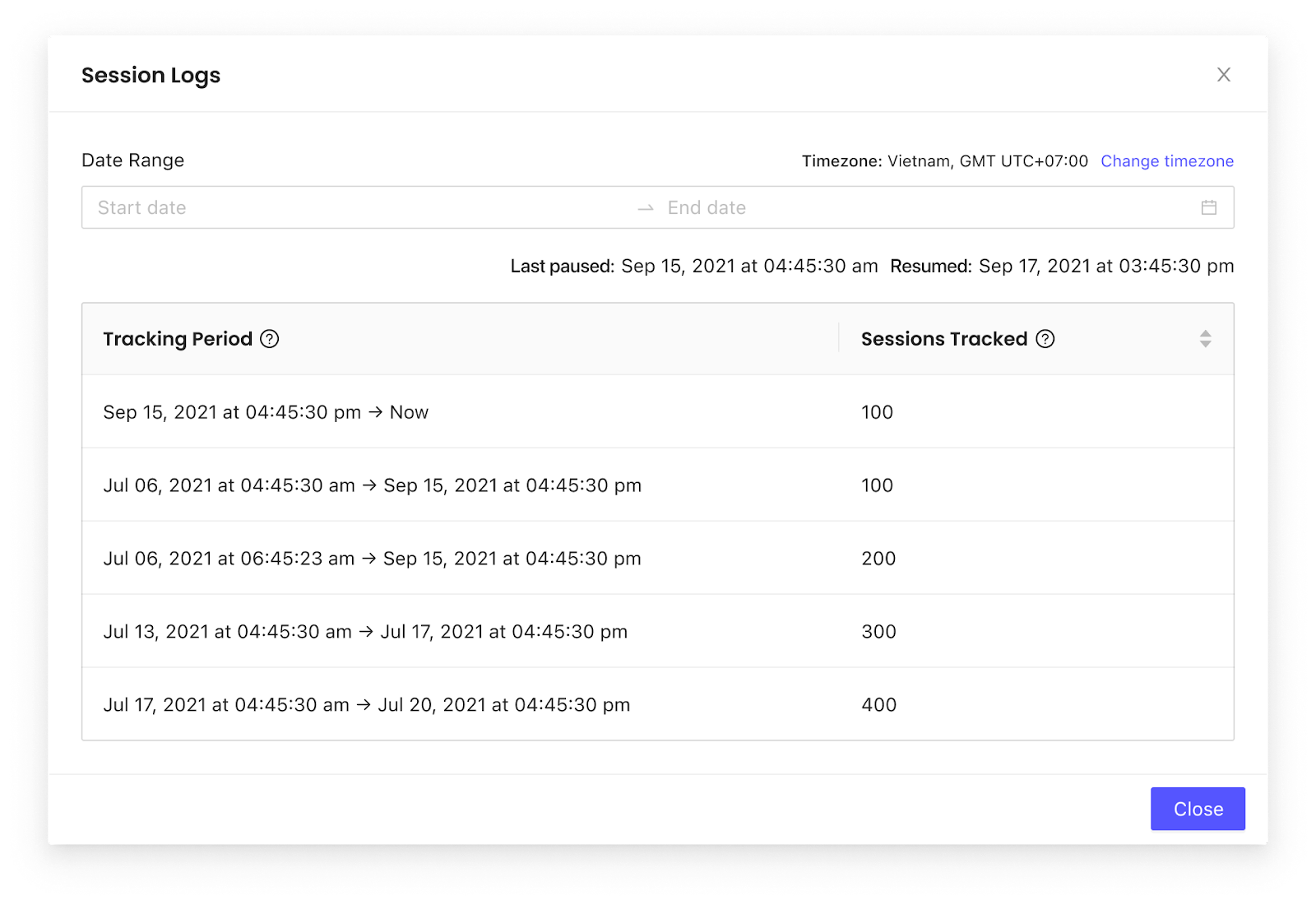Click the Close button
1316x905 pixels.
click(1198, 809)
